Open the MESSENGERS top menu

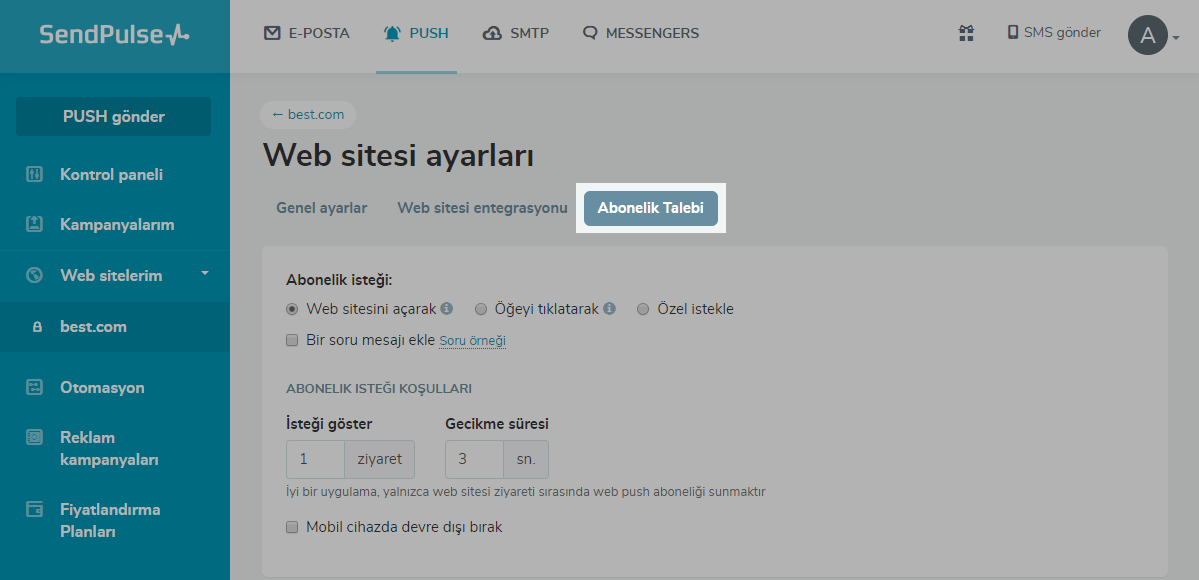[x=641, y=34]
